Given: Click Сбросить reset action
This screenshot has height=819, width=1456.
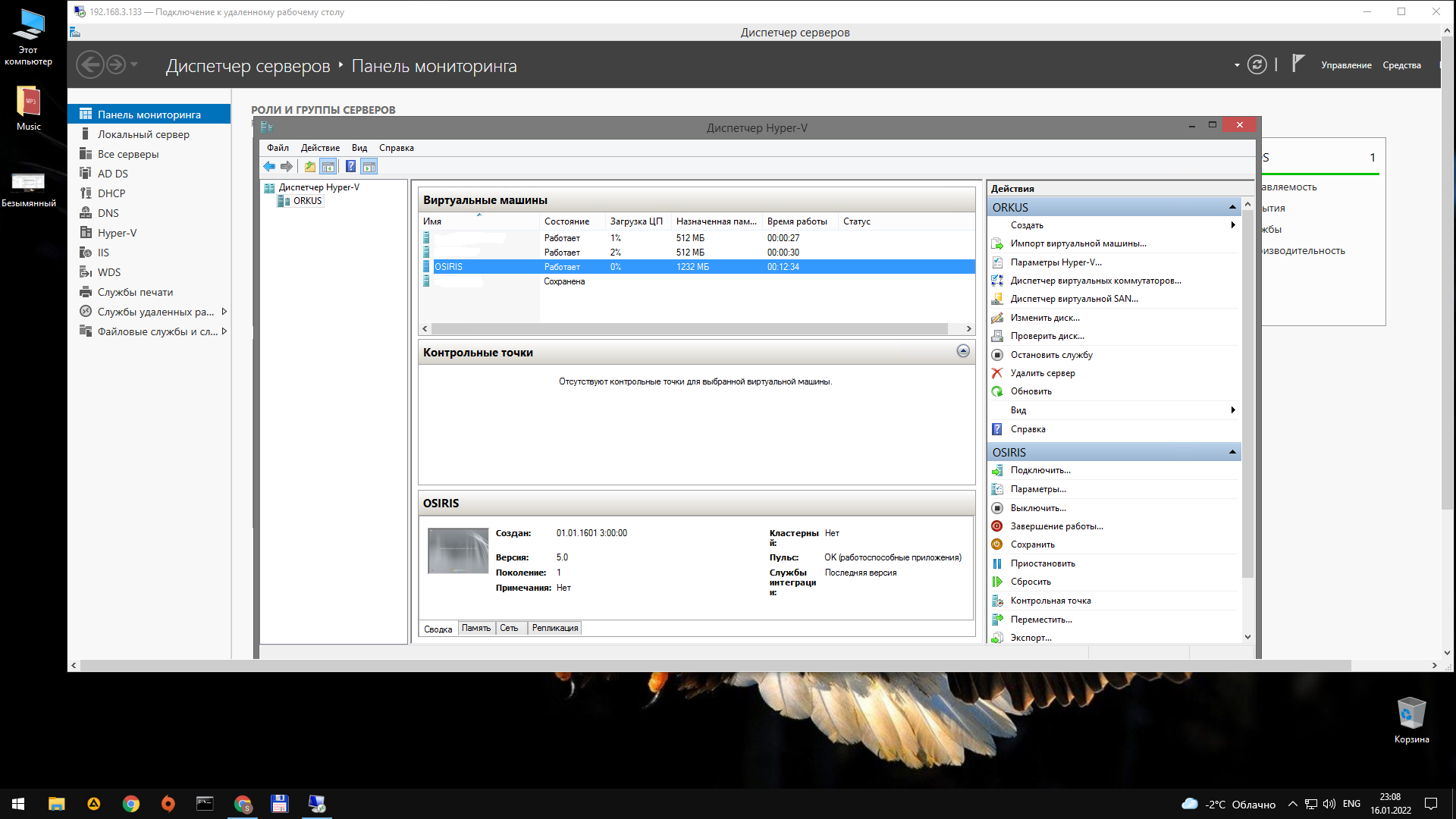Looking at the screenshot, I should 1031,582.
